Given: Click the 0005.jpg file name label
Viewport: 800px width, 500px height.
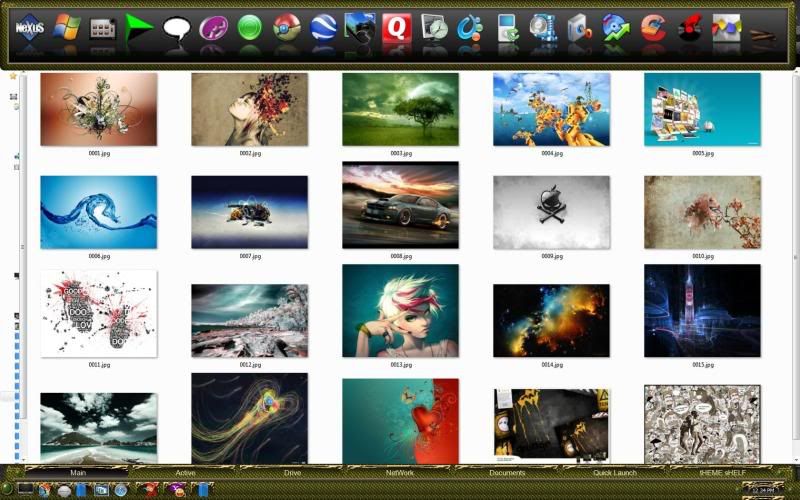Looking at the screenshot, I should pyautogui.click(x=703, y=153).
